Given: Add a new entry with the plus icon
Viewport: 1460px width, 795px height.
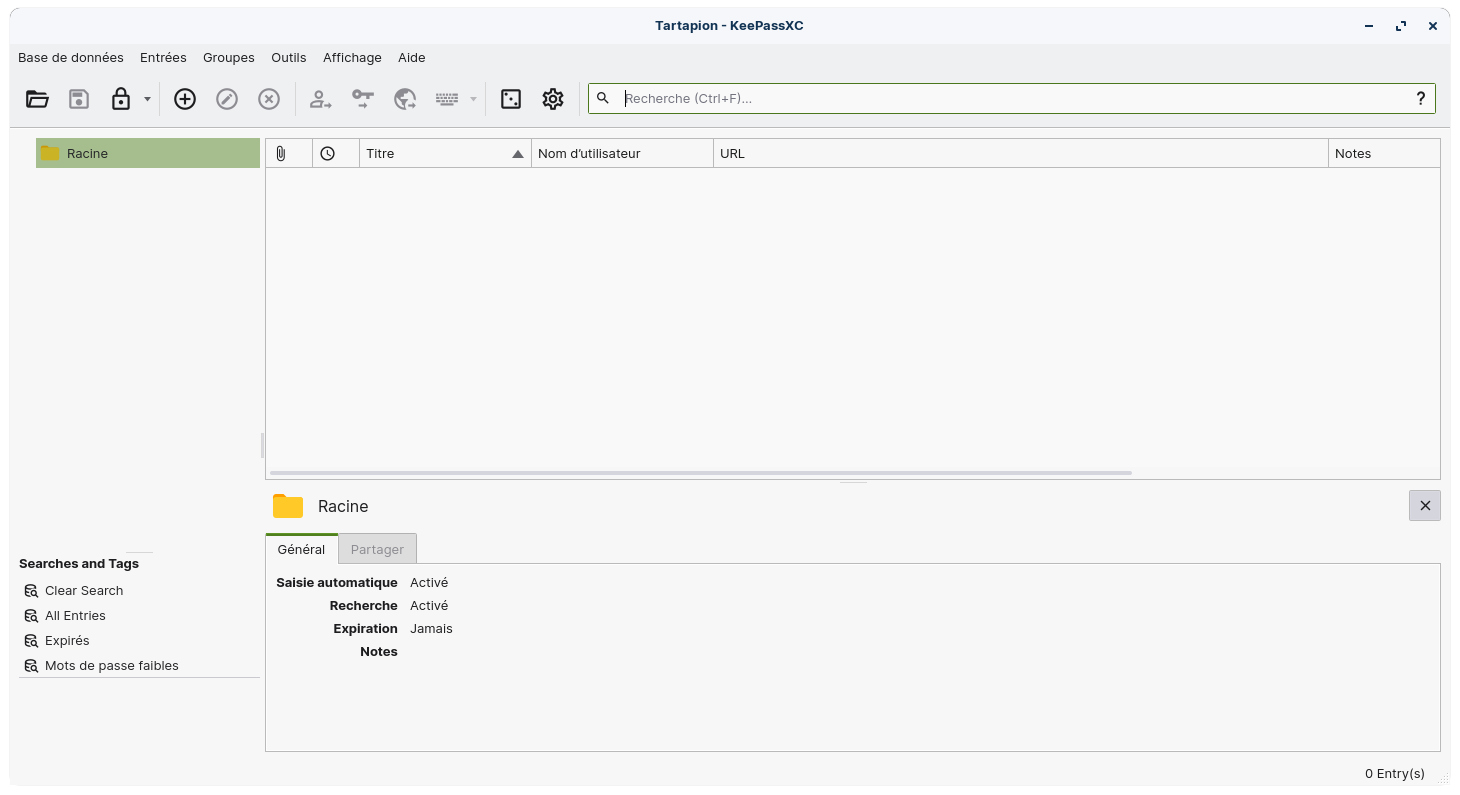Looking at the screenshot, I should tap(185, 99).
